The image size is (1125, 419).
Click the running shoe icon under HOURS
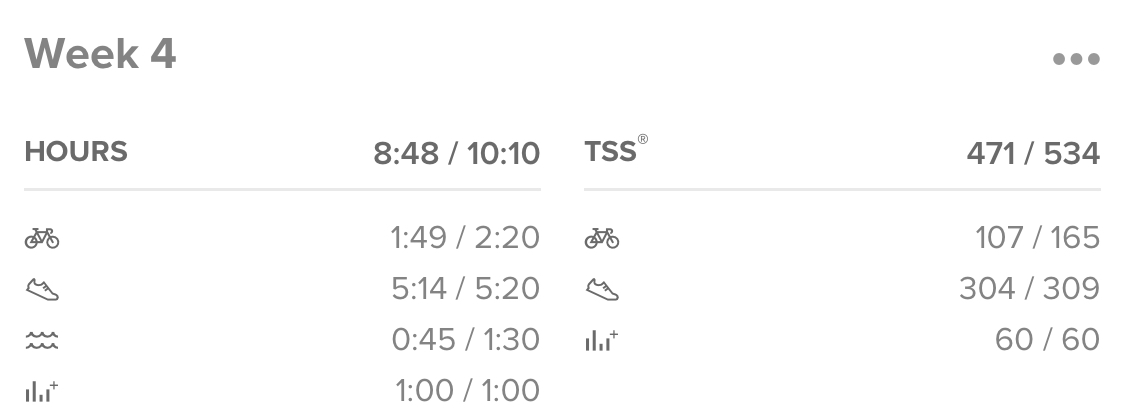point(42,290)
